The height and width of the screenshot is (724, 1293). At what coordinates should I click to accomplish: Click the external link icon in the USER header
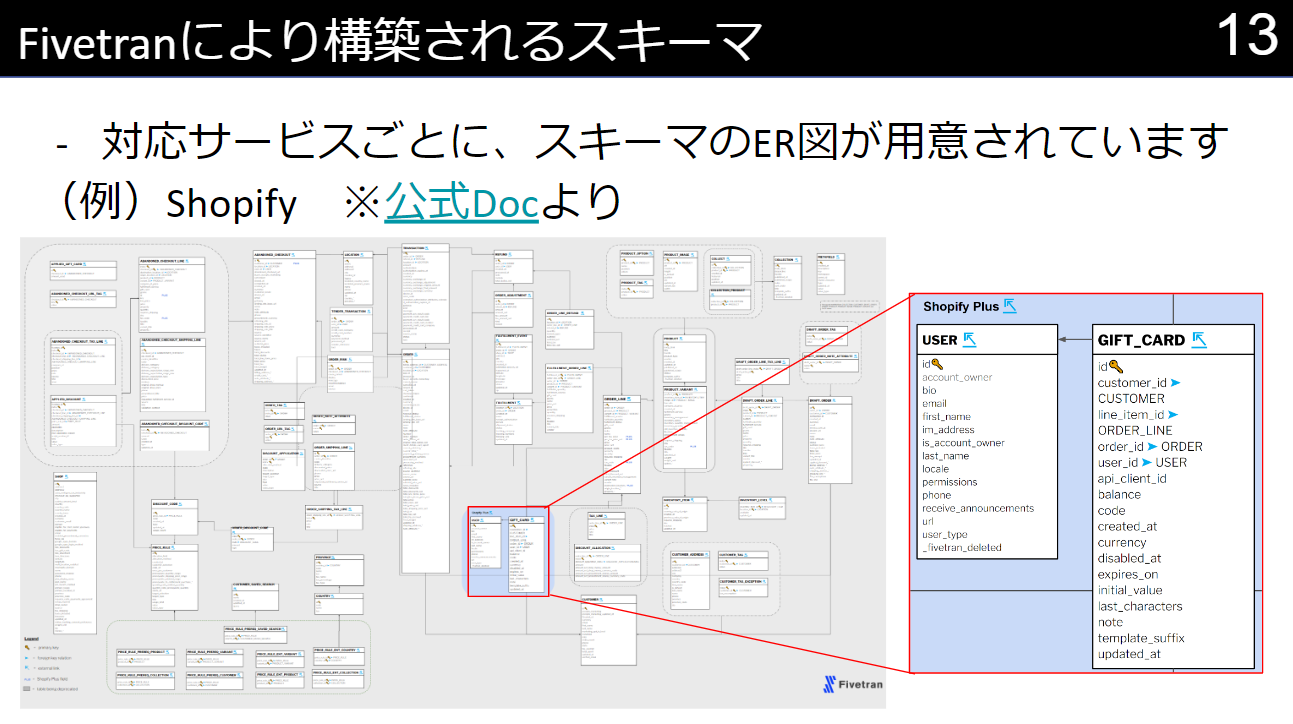(x=969, y=340)
